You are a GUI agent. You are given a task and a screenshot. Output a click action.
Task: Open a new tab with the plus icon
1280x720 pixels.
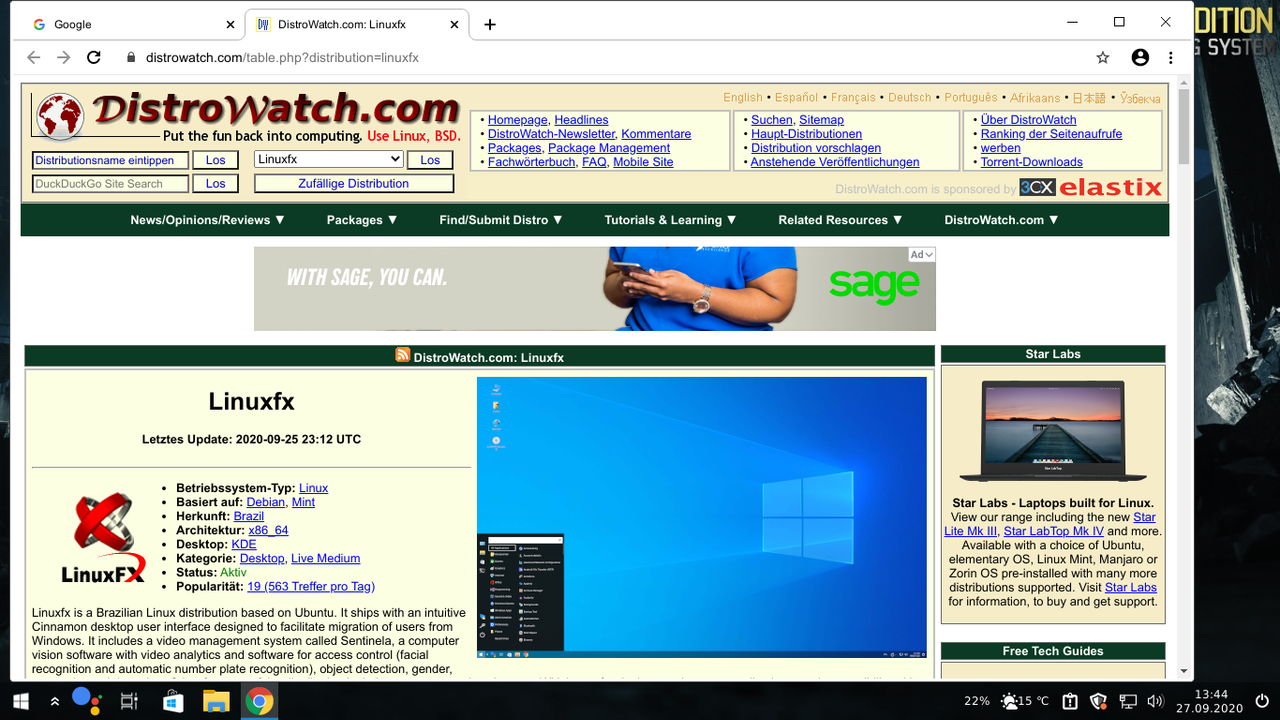pos(490,24)
